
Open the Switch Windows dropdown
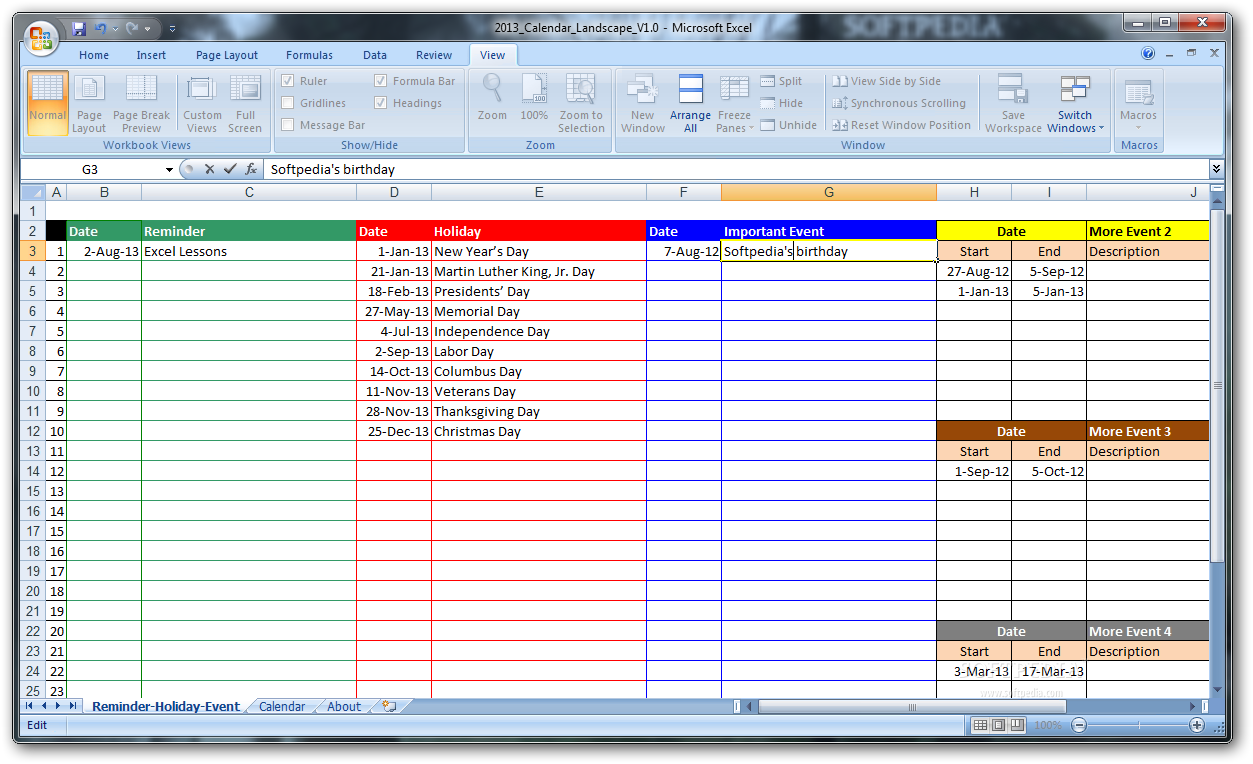(x=1075, y=103)
